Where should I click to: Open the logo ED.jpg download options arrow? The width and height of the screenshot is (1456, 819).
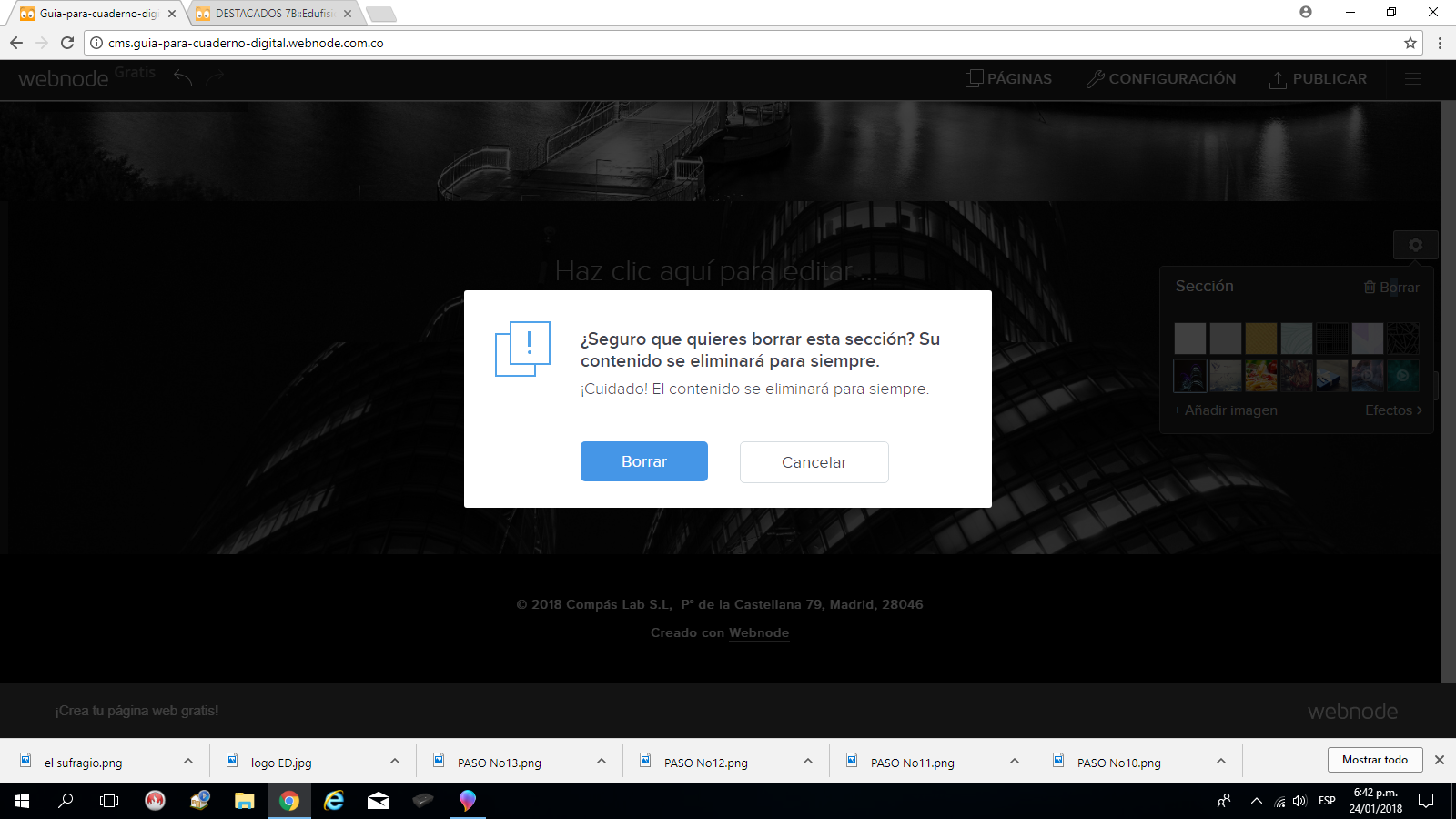[x=395, y=762]
